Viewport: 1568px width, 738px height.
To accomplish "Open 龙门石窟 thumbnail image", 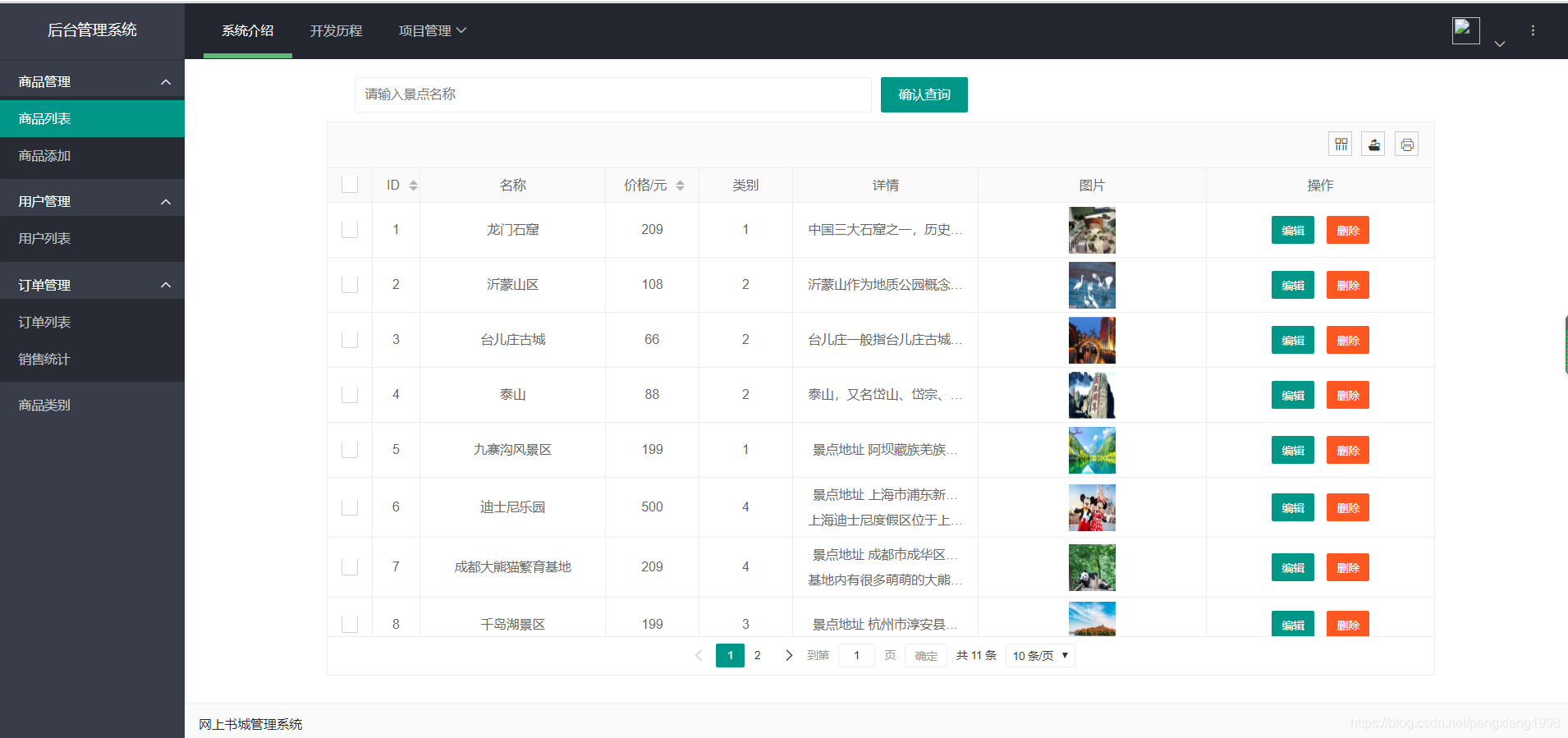I will pyautogui.click(x=1092, y=230).
